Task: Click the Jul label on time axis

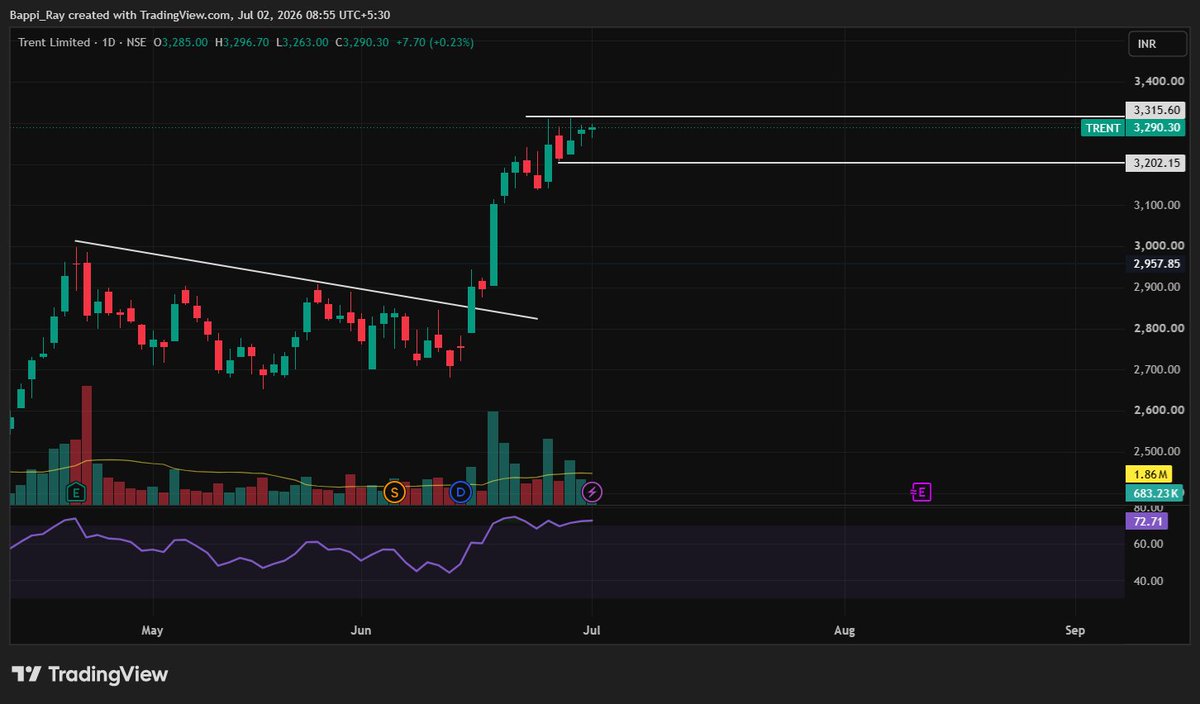Action: (593, 630)
